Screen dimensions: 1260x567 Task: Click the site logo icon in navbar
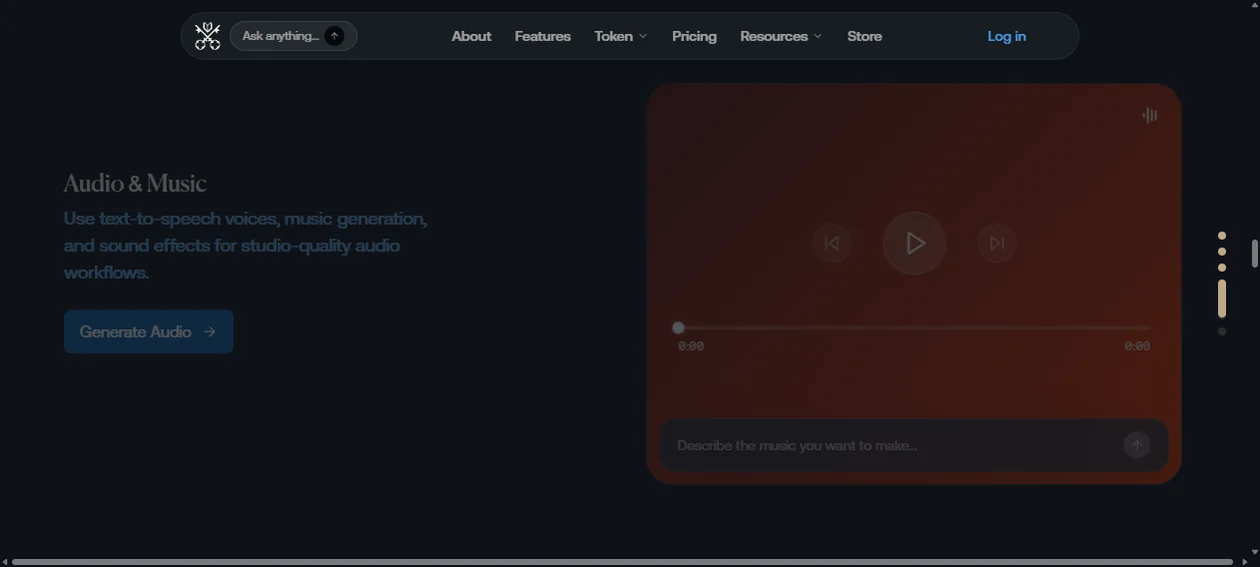pyautogui.click(x=207, y=36)
